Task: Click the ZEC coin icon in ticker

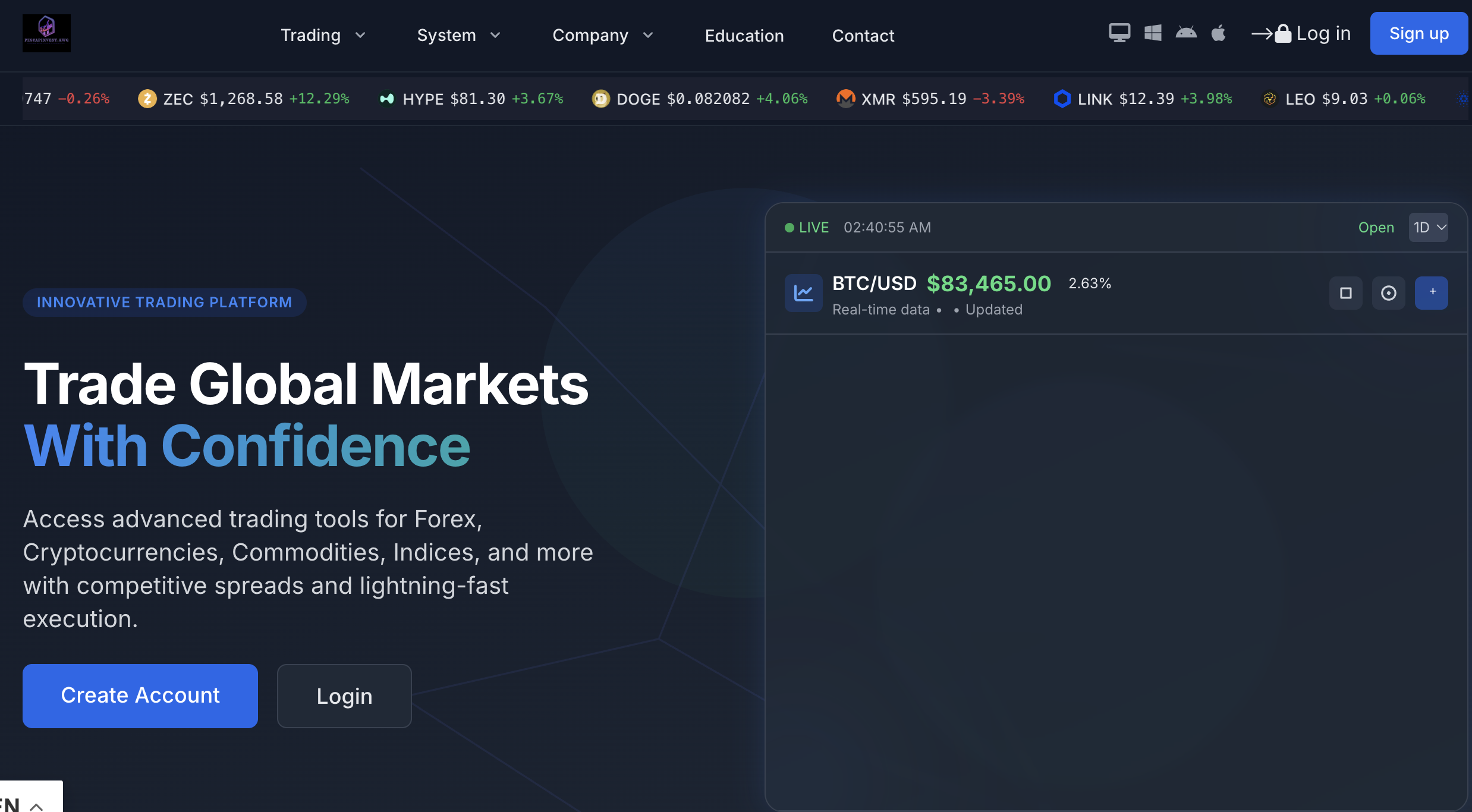Action: pos(147,99)
